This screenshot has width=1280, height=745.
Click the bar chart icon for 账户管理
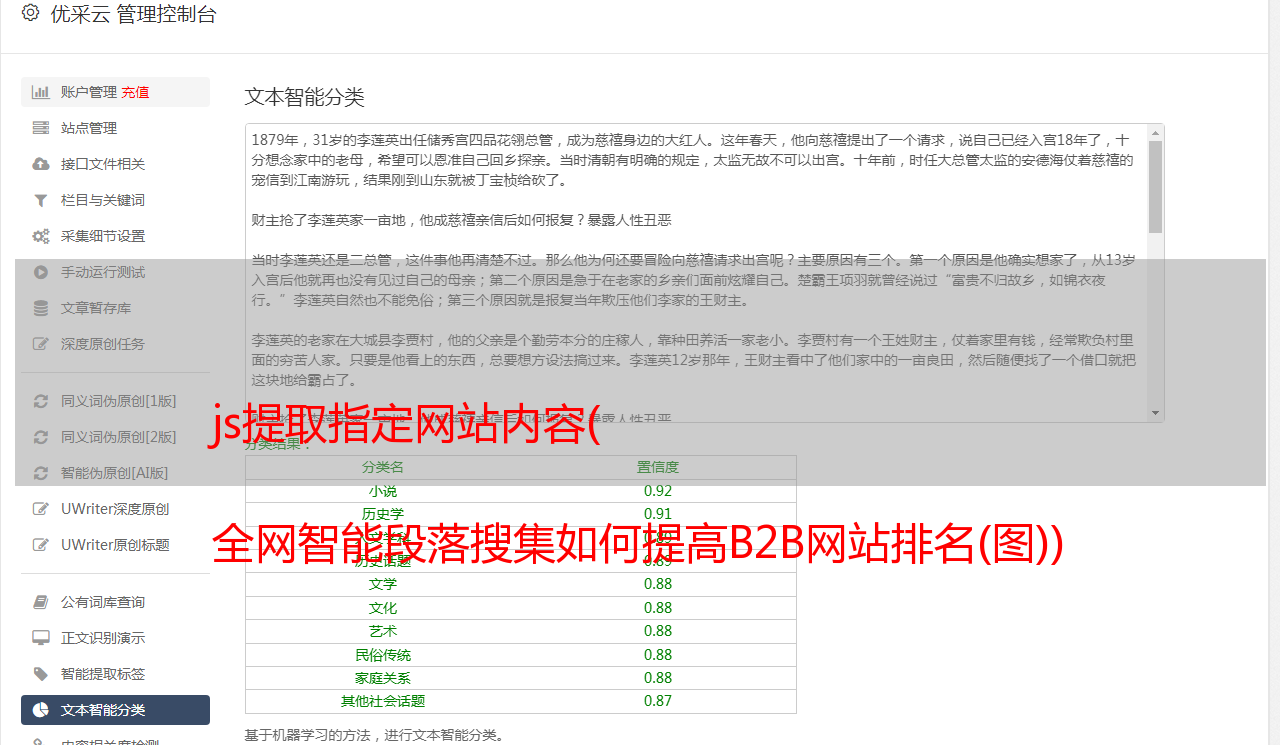point(41,92)
